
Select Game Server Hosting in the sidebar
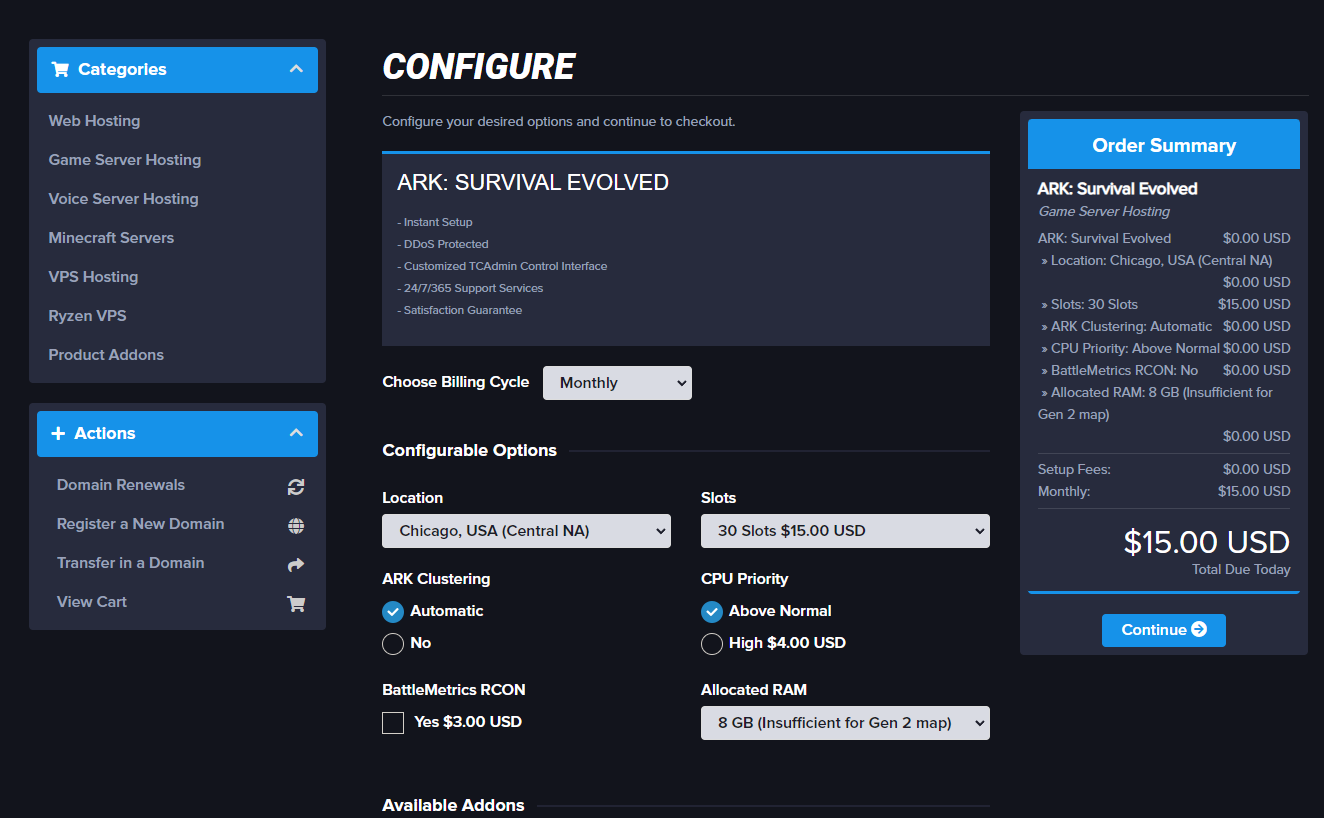click(124, 159)
